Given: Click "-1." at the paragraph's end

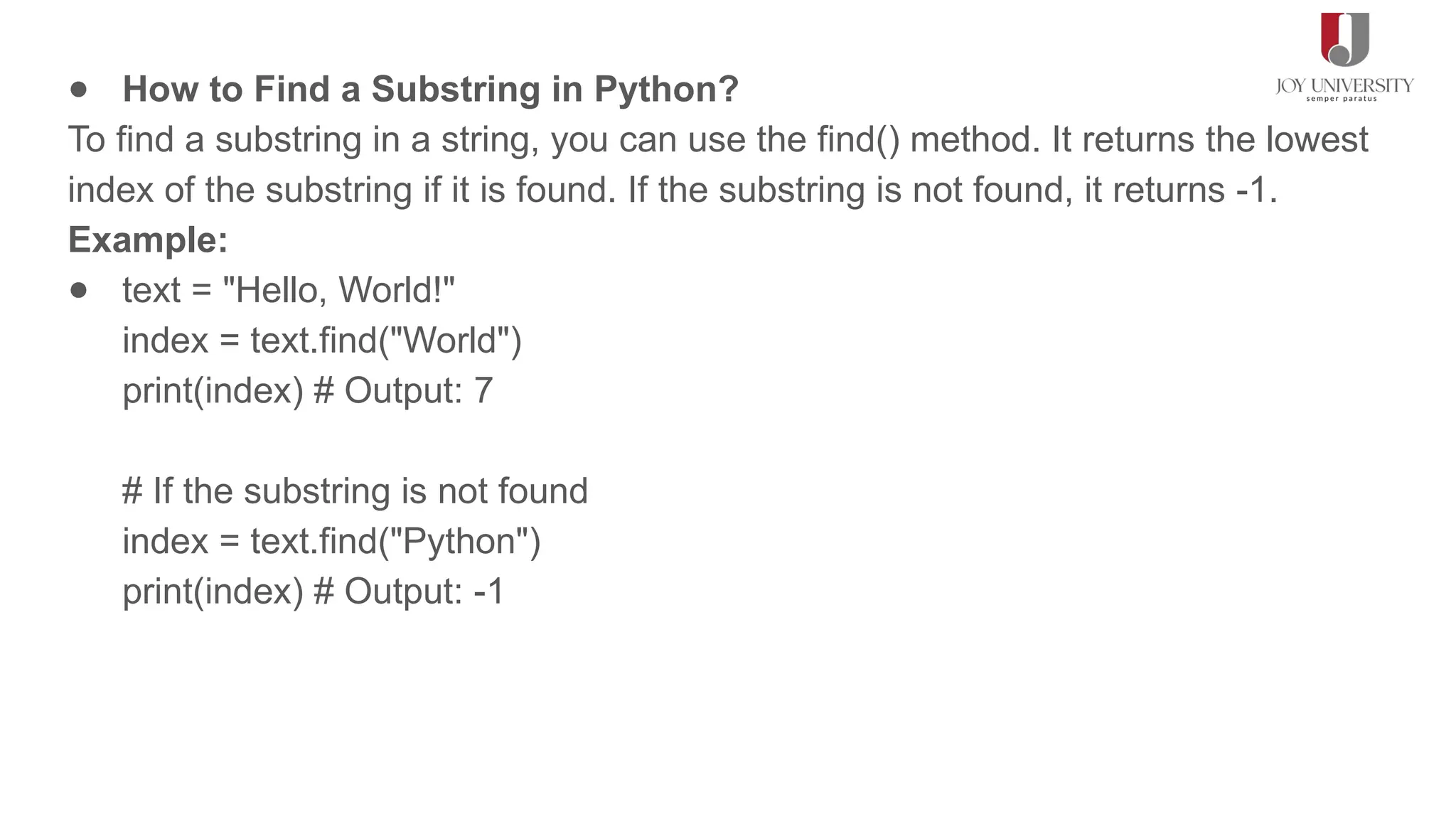Looking at the screenshot, I should point(1257,190).
